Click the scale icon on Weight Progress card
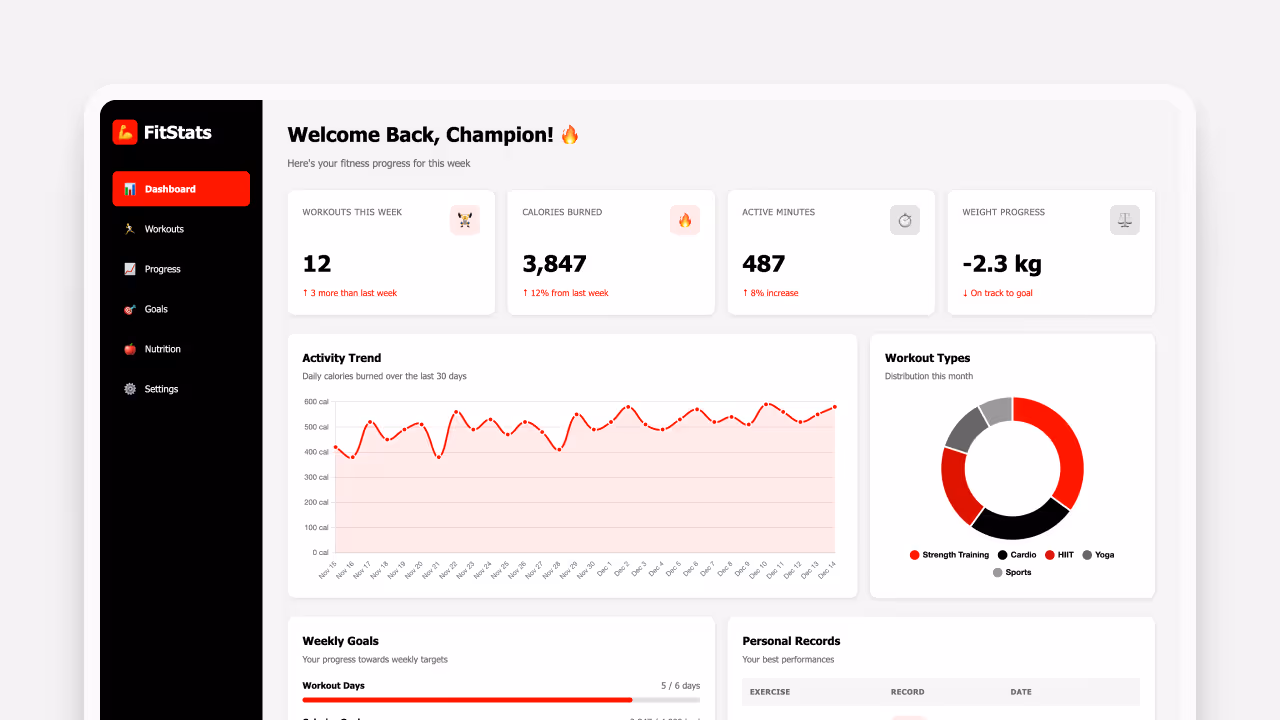Image resolution: width=1280 pixels, height=720 pixels. coord(1124,220)
